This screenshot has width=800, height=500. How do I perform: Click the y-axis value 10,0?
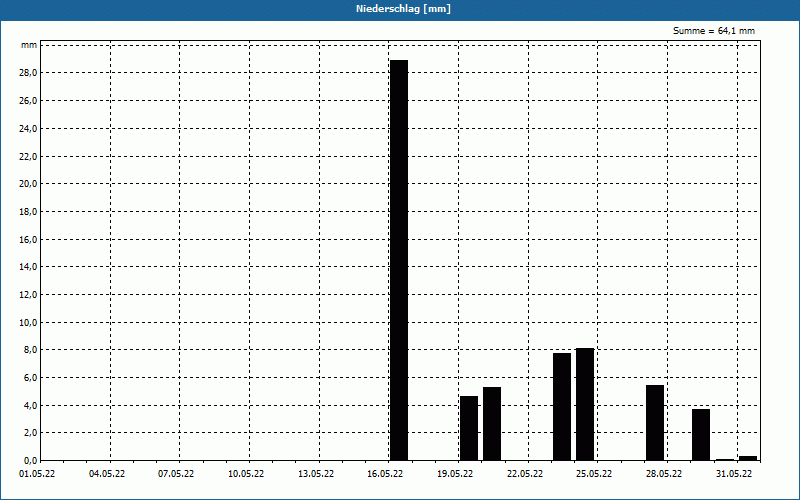tap(28, 322)
